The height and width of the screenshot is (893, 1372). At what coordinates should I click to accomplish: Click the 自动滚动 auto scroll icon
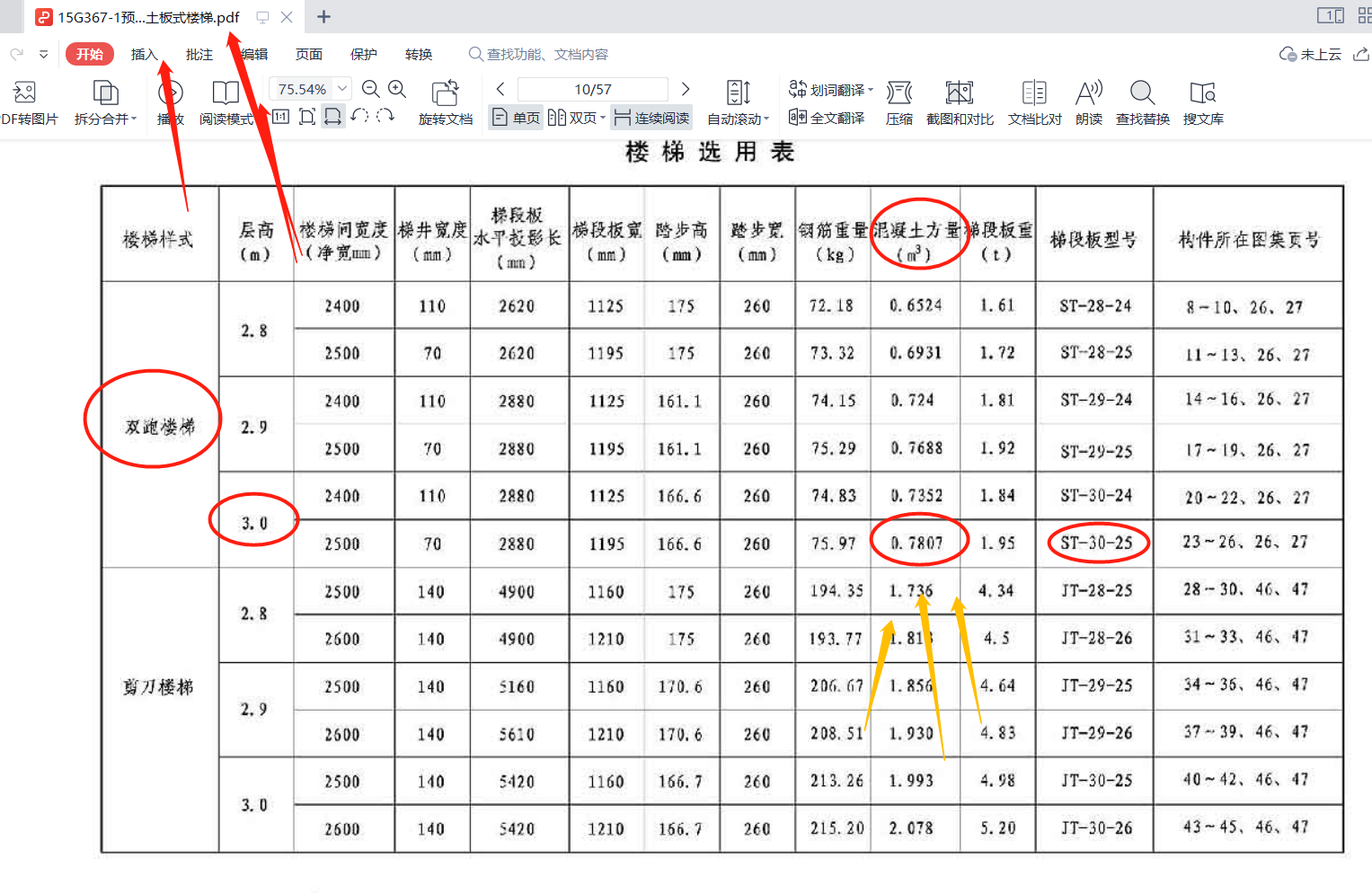(x=739, y=92)
